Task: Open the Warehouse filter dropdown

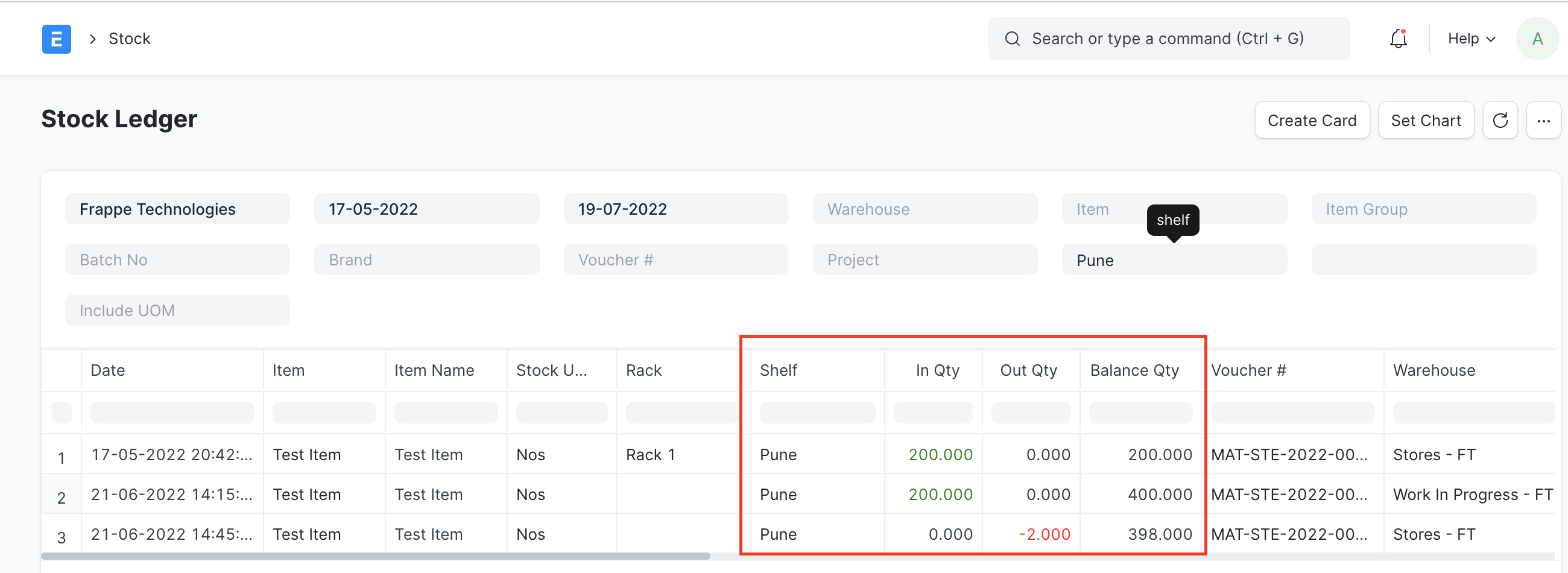Action: [925, 208]
